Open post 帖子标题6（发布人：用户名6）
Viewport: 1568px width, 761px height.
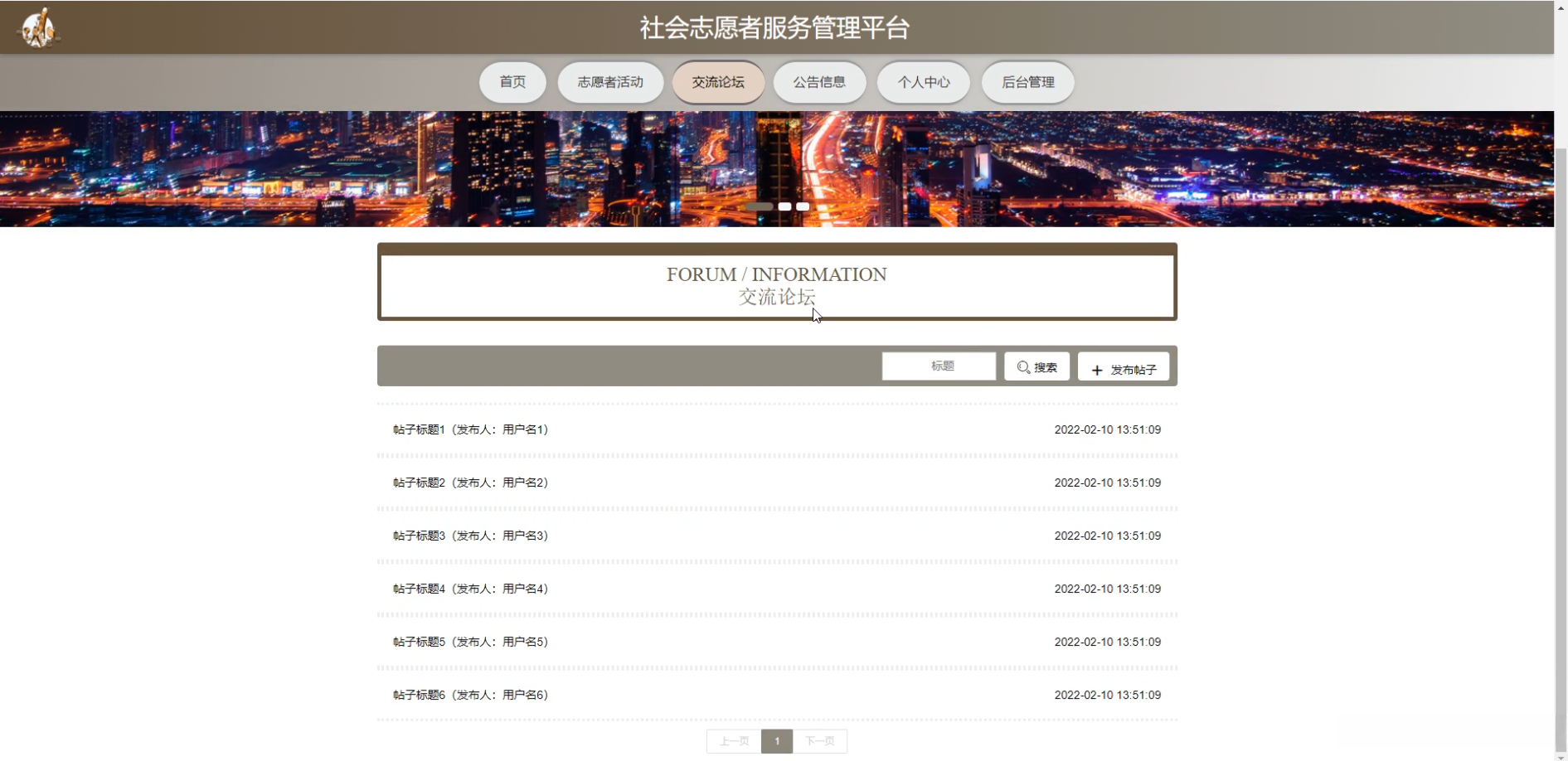(471, 695)
